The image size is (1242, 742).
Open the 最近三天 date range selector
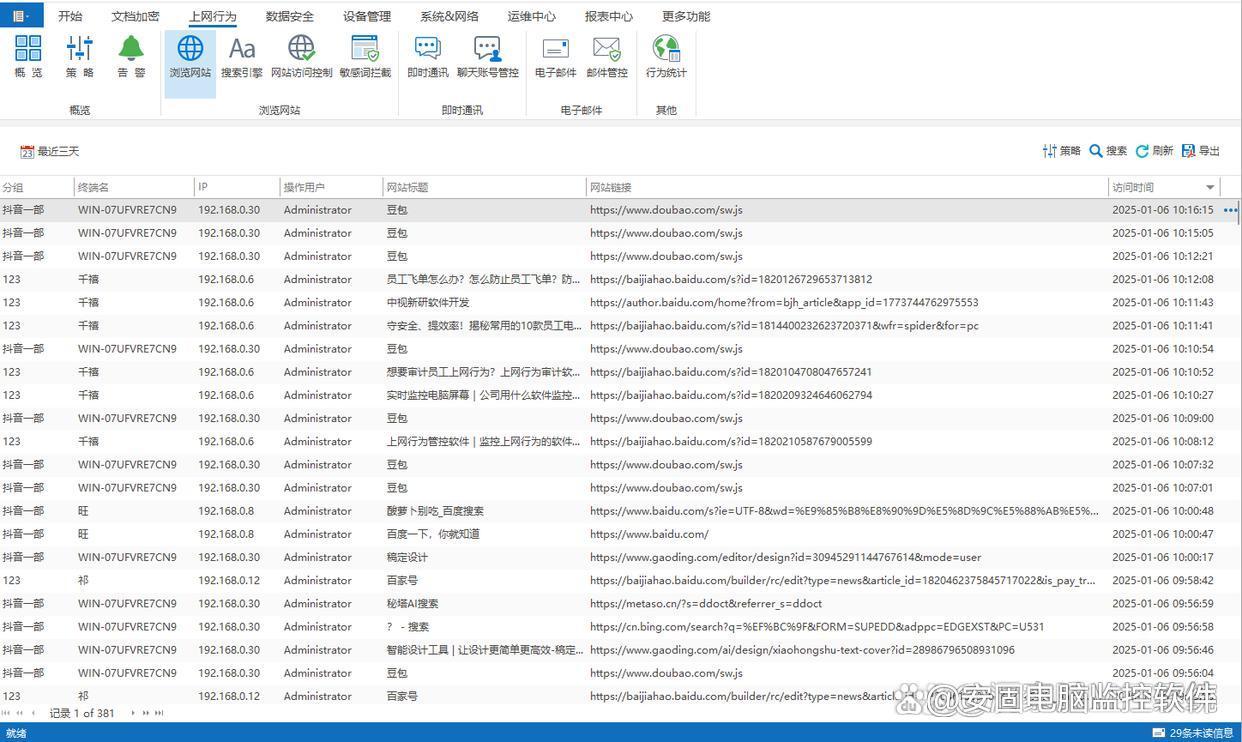[50, 152]
